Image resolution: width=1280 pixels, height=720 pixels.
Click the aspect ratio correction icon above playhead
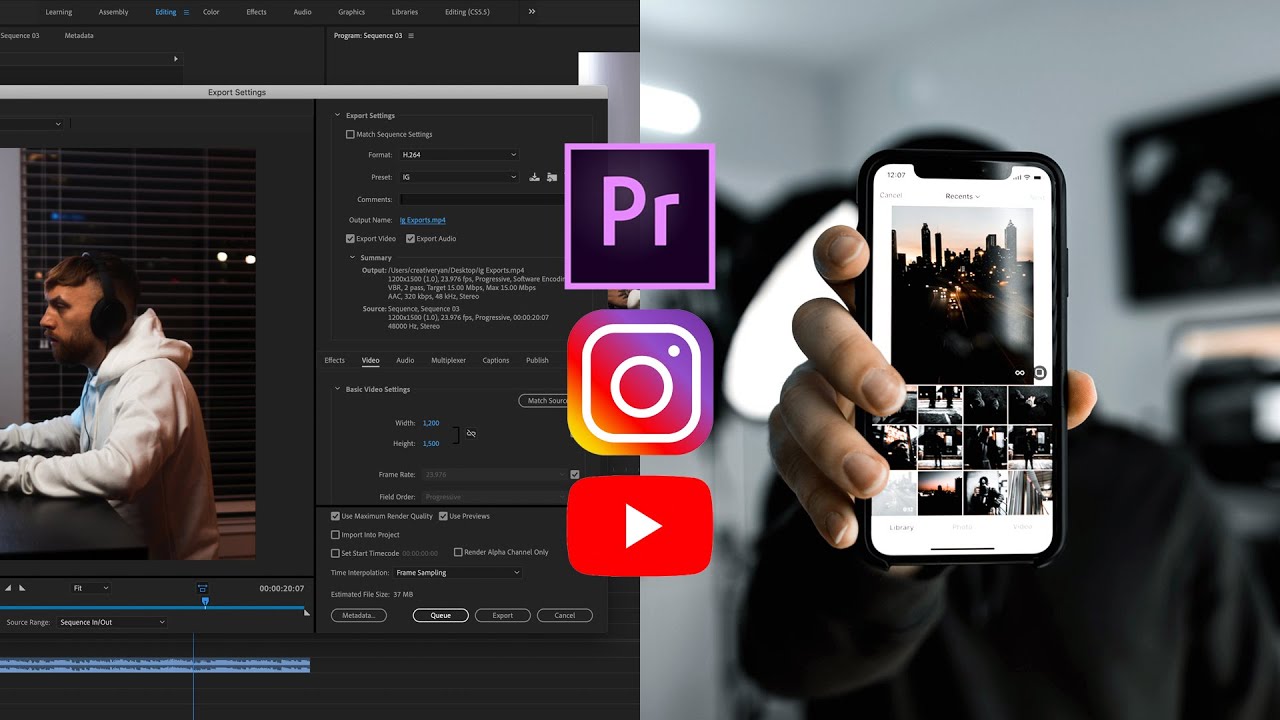203,588
